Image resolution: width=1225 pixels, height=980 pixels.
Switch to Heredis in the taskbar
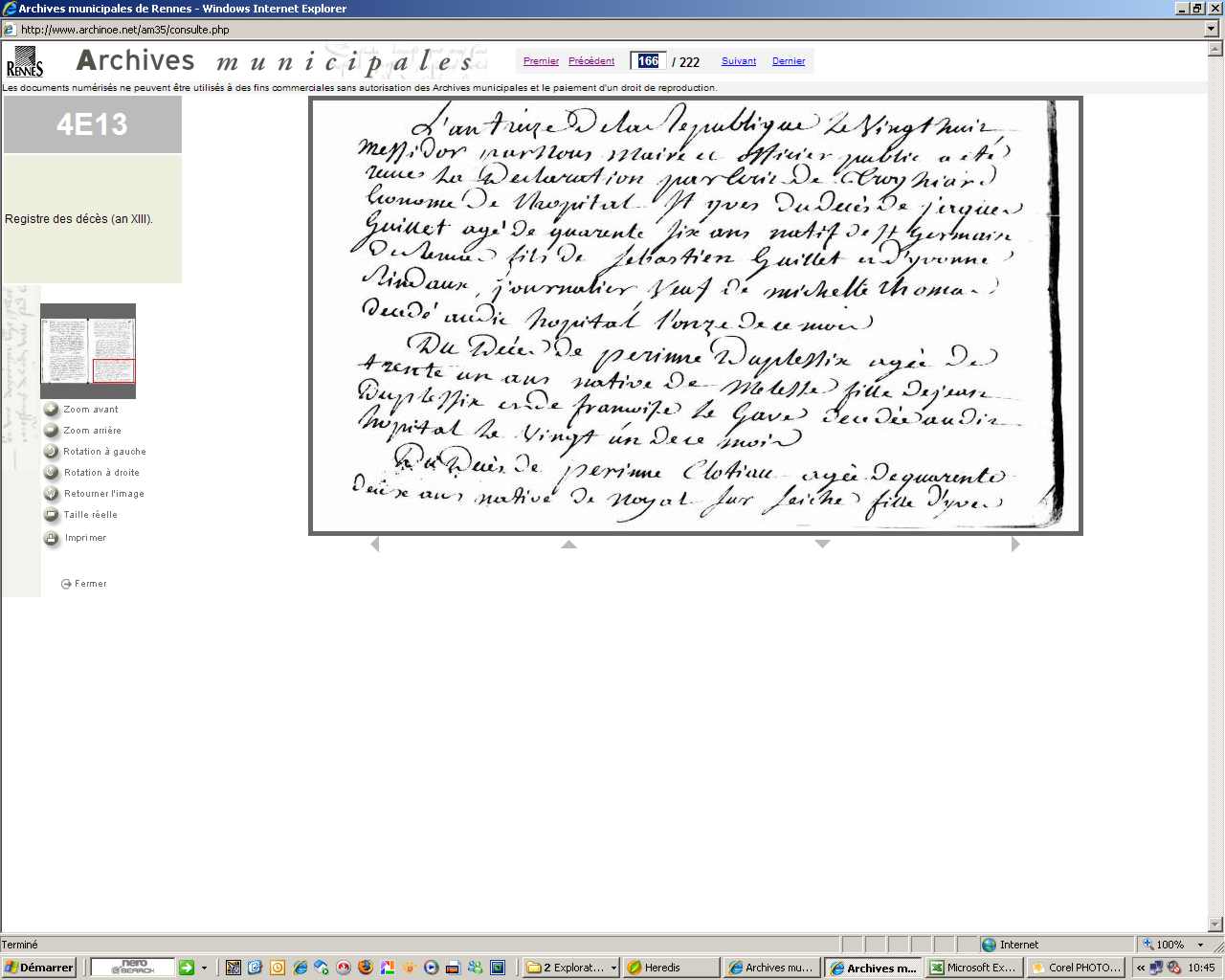pos(672,968)
